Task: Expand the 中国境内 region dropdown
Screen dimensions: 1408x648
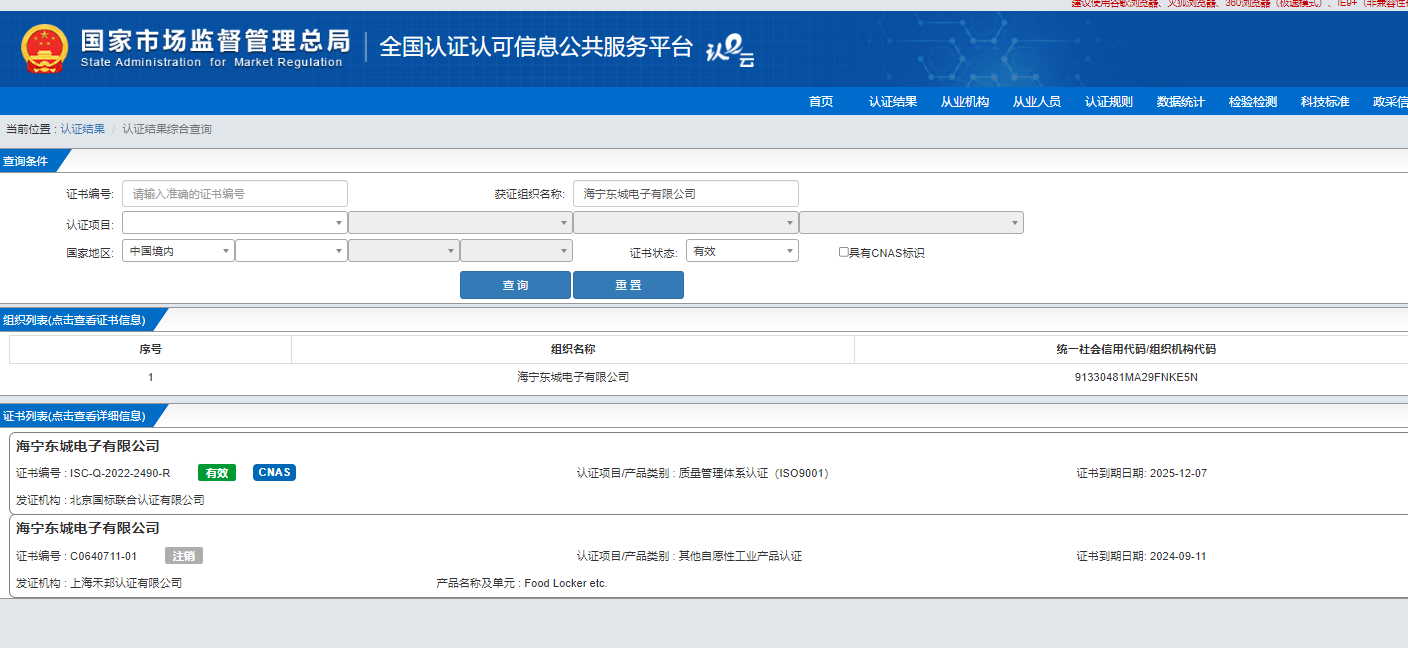Action: click(178, 251)
